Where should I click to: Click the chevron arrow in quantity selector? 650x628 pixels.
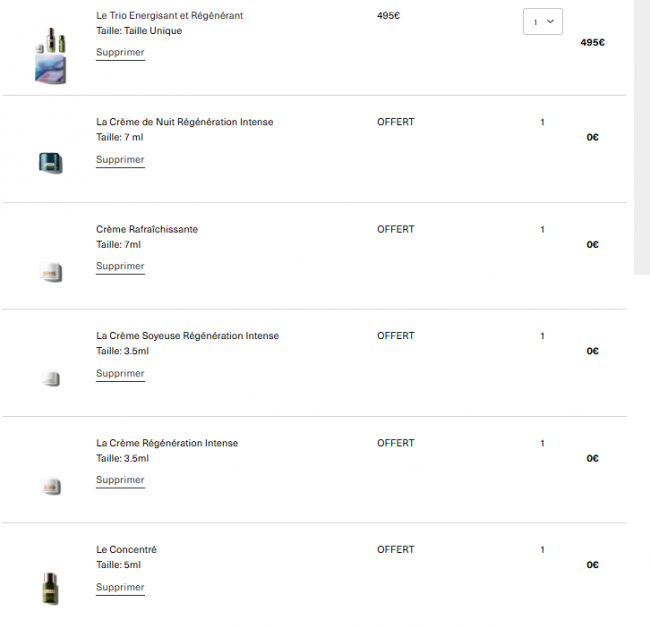551,22
